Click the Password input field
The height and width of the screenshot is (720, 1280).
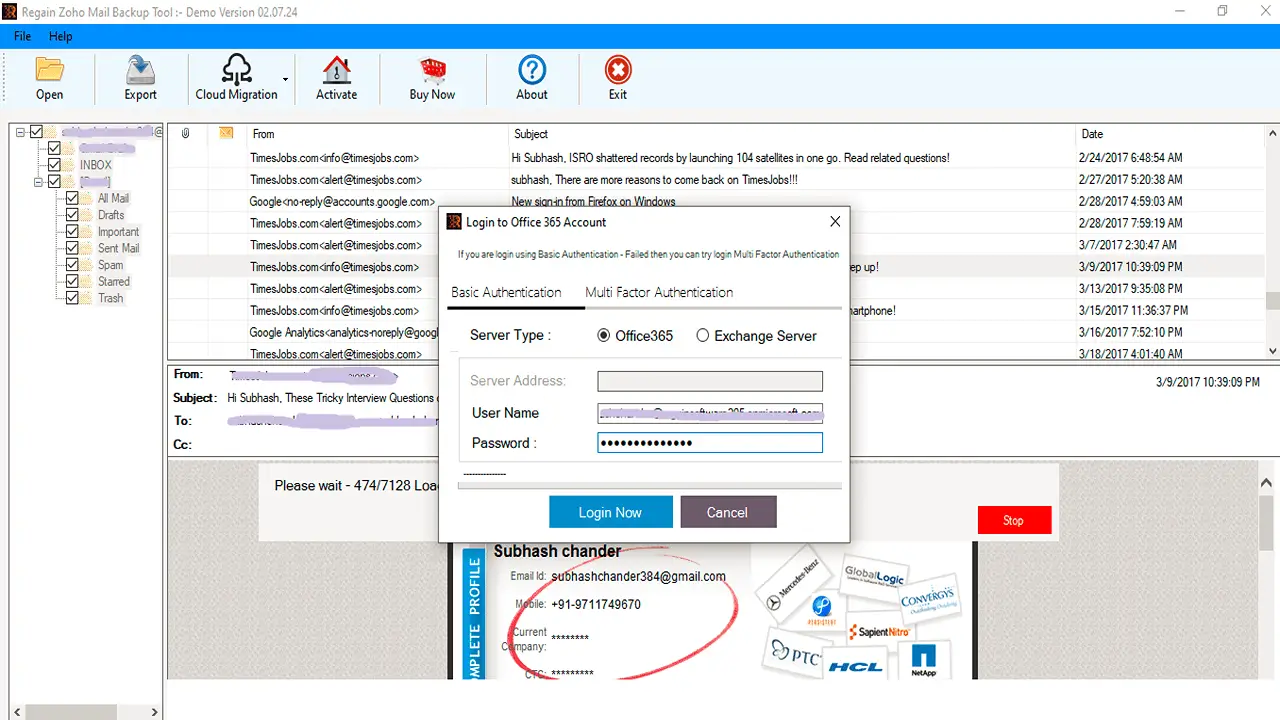tap(710, 443)
